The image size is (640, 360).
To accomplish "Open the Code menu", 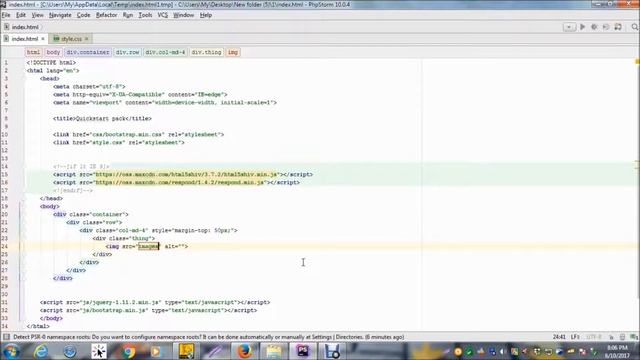I will 84,15.
